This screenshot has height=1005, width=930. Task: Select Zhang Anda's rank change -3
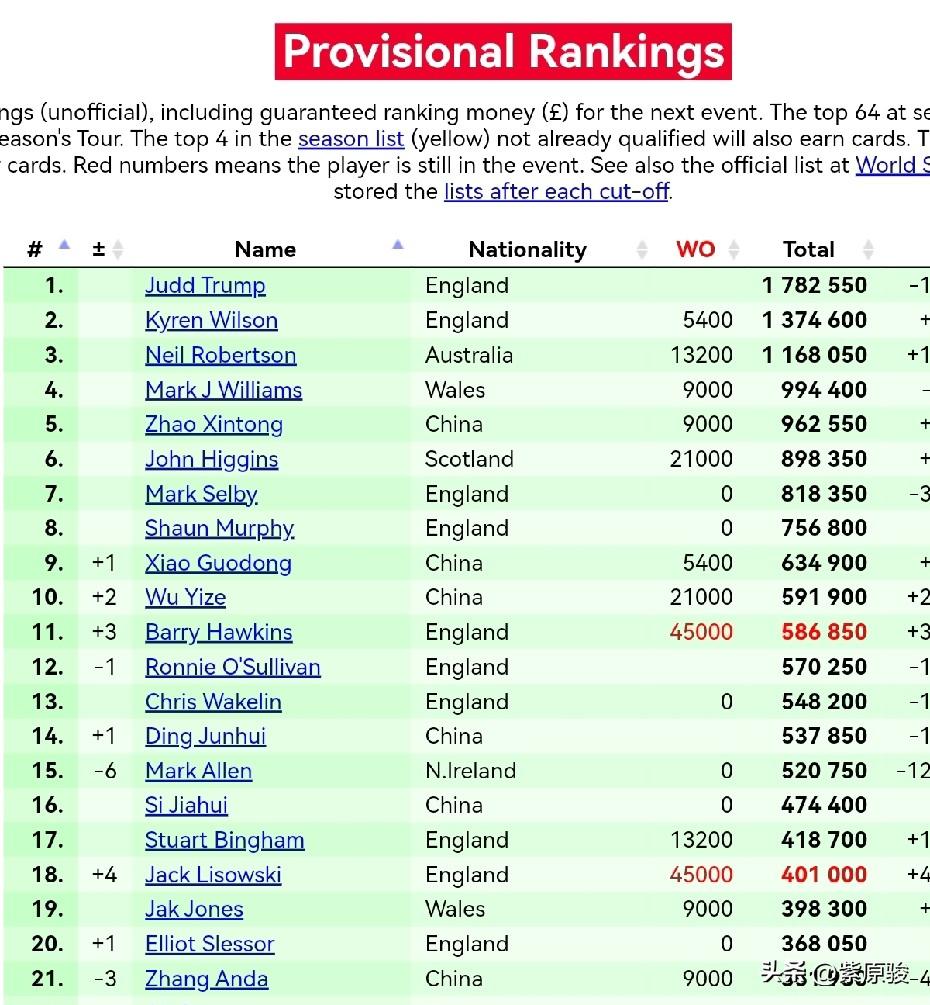tap(104, 979)
